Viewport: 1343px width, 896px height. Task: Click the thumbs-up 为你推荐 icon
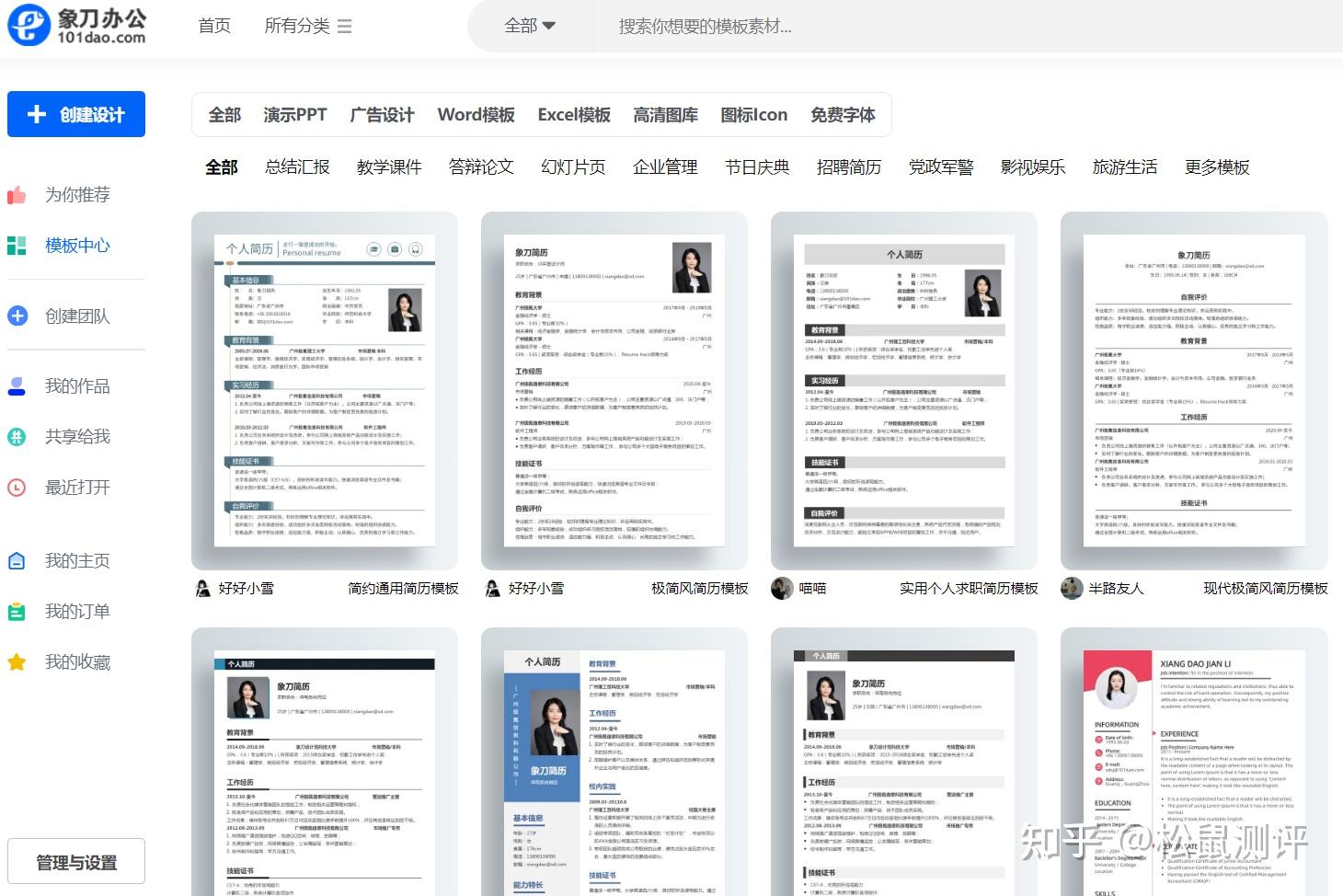pyautogui.click(x=17, y=195)
